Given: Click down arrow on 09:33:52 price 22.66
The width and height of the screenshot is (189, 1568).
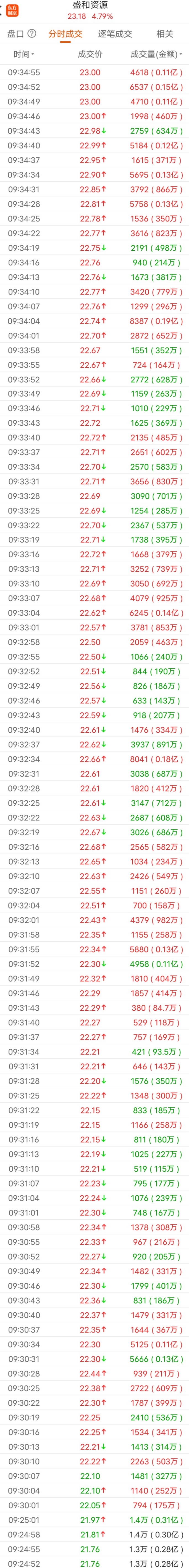Looking at the screenshot, I should click(x=104, y=379).
